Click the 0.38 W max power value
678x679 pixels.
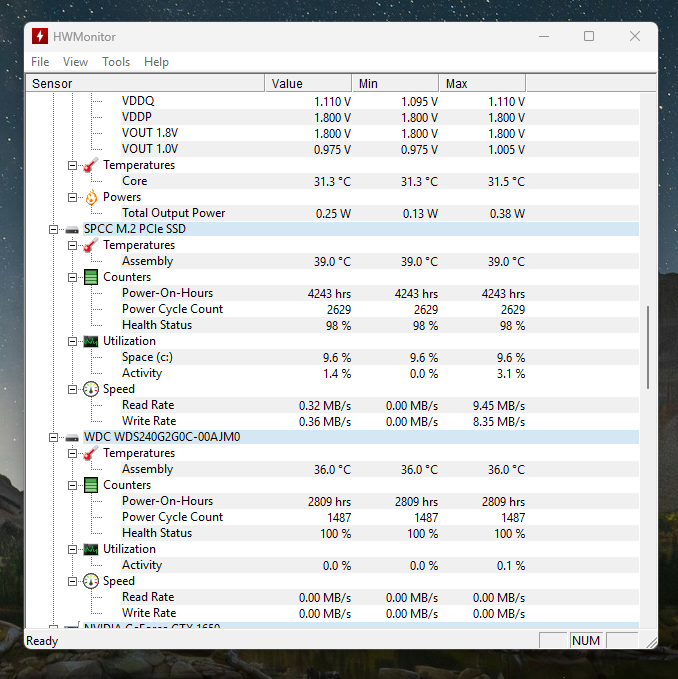[x=507, y=213]
